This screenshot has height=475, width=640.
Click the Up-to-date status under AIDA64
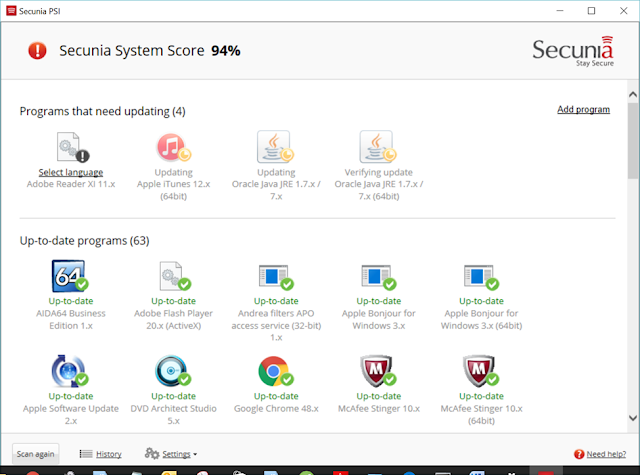click(71, 301)
